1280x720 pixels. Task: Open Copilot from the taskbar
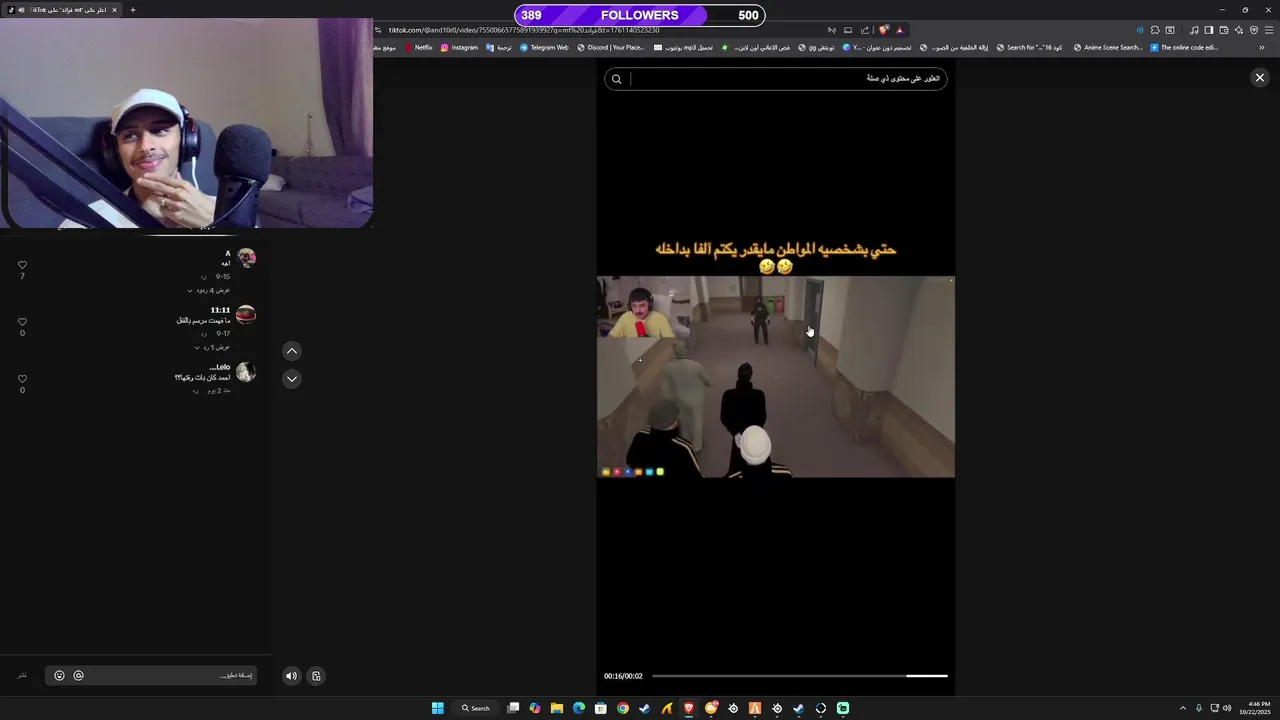[535, 708]
